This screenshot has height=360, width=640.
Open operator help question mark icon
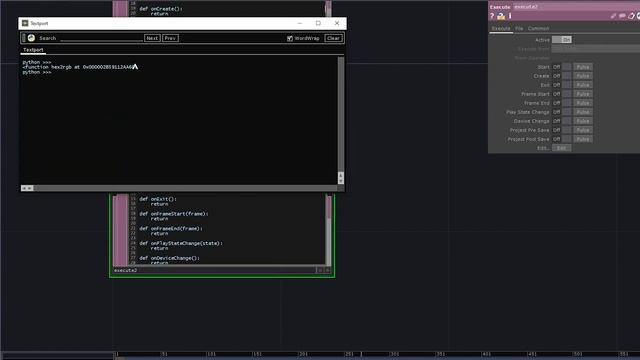click(492, 16)
